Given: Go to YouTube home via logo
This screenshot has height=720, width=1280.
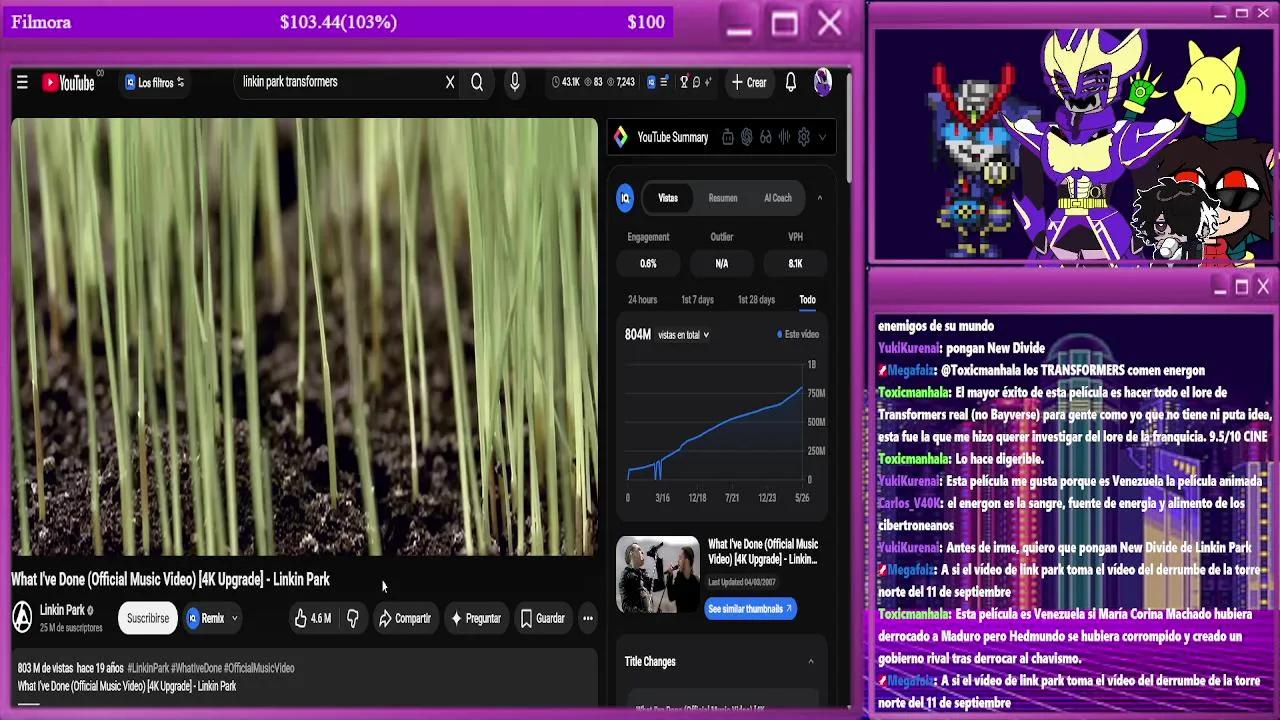Looking at the screenshot, I should click(68, 83).
